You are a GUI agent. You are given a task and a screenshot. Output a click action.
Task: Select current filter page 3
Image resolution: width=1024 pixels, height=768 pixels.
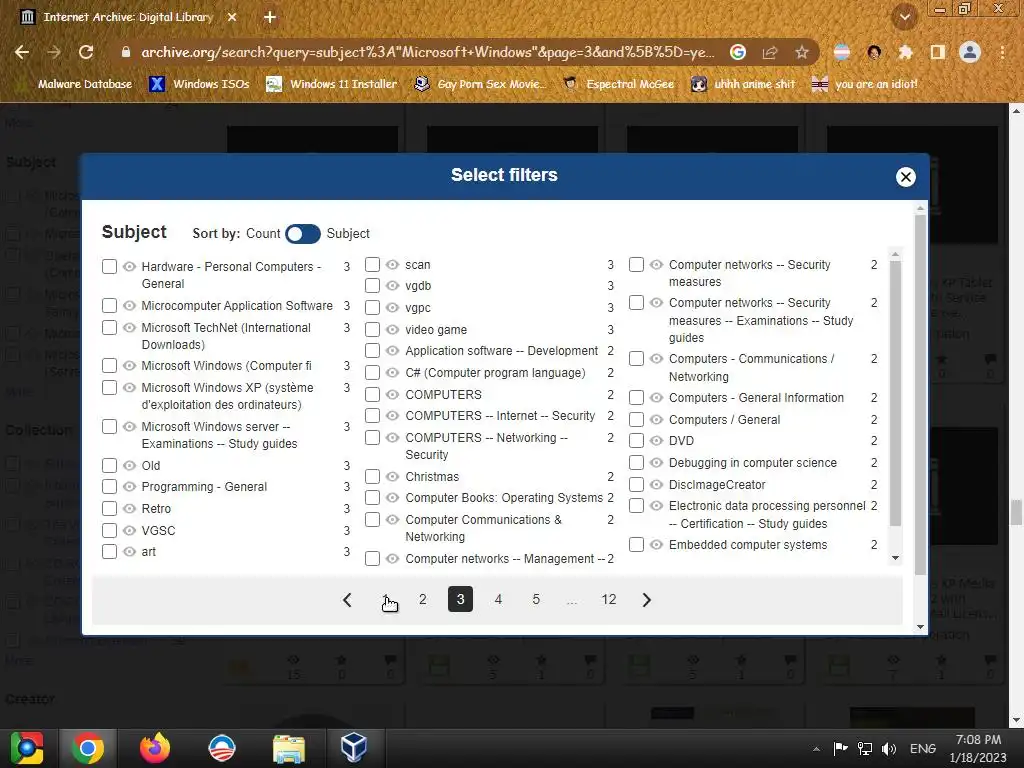coord(460,600)
